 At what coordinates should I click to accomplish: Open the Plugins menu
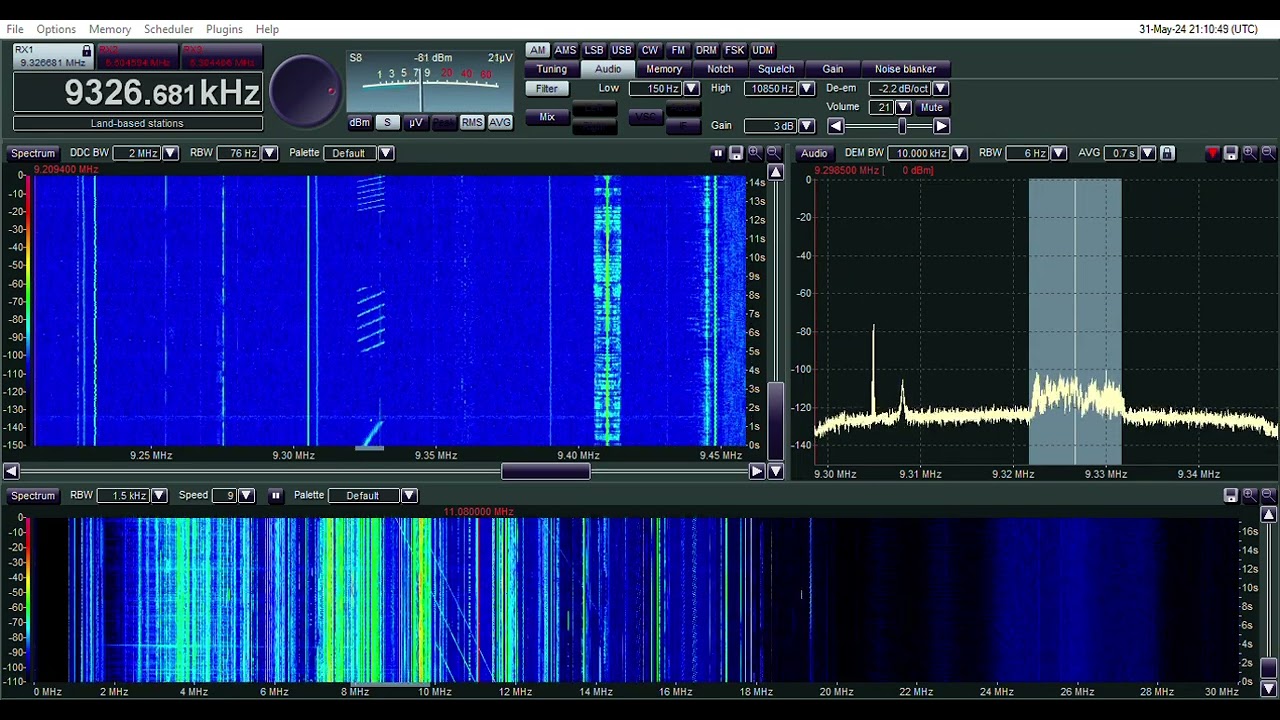(x=224, y=29)
